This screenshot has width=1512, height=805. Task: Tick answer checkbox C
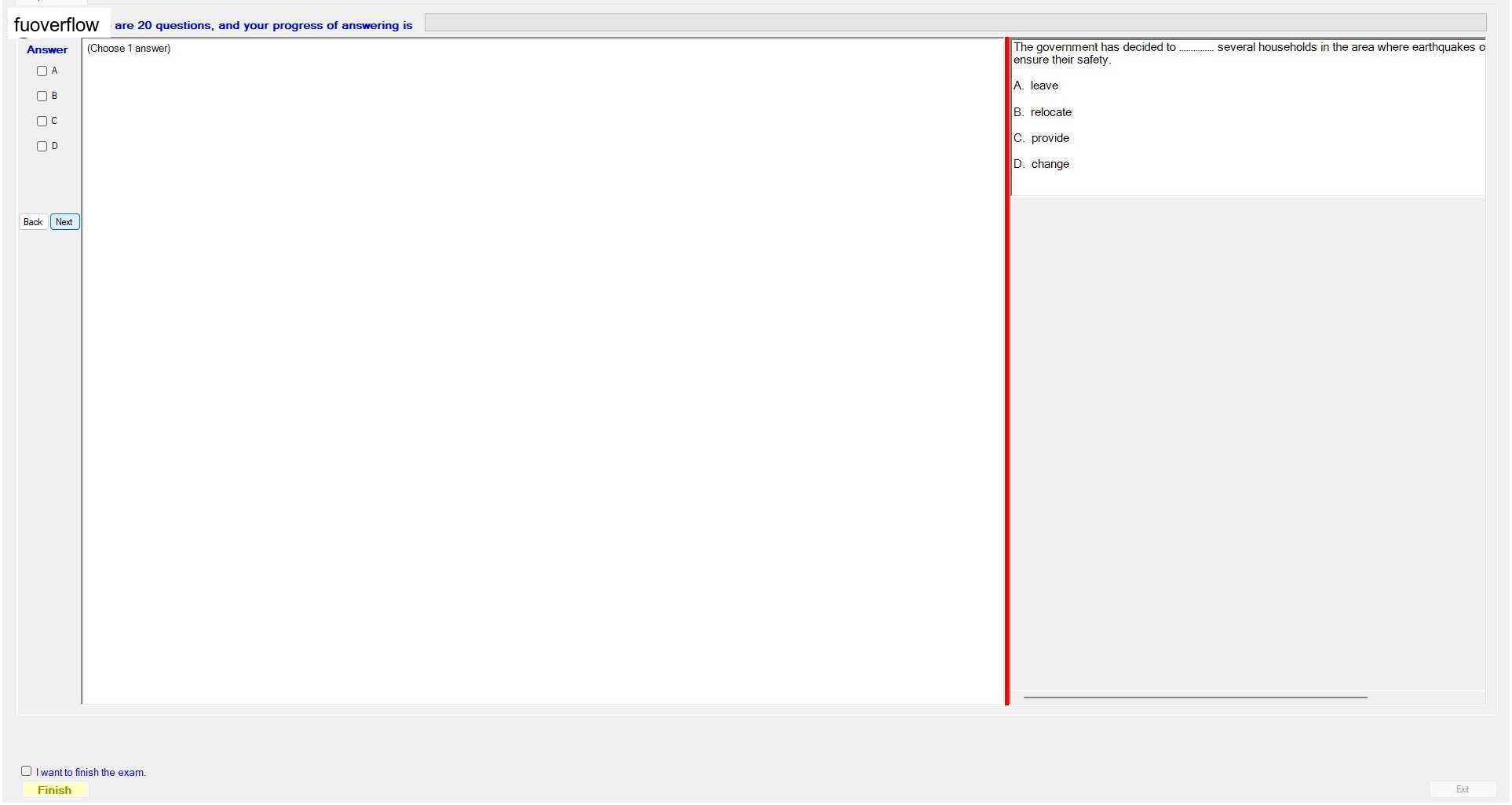pyautogui.click(x=42, y=122)
